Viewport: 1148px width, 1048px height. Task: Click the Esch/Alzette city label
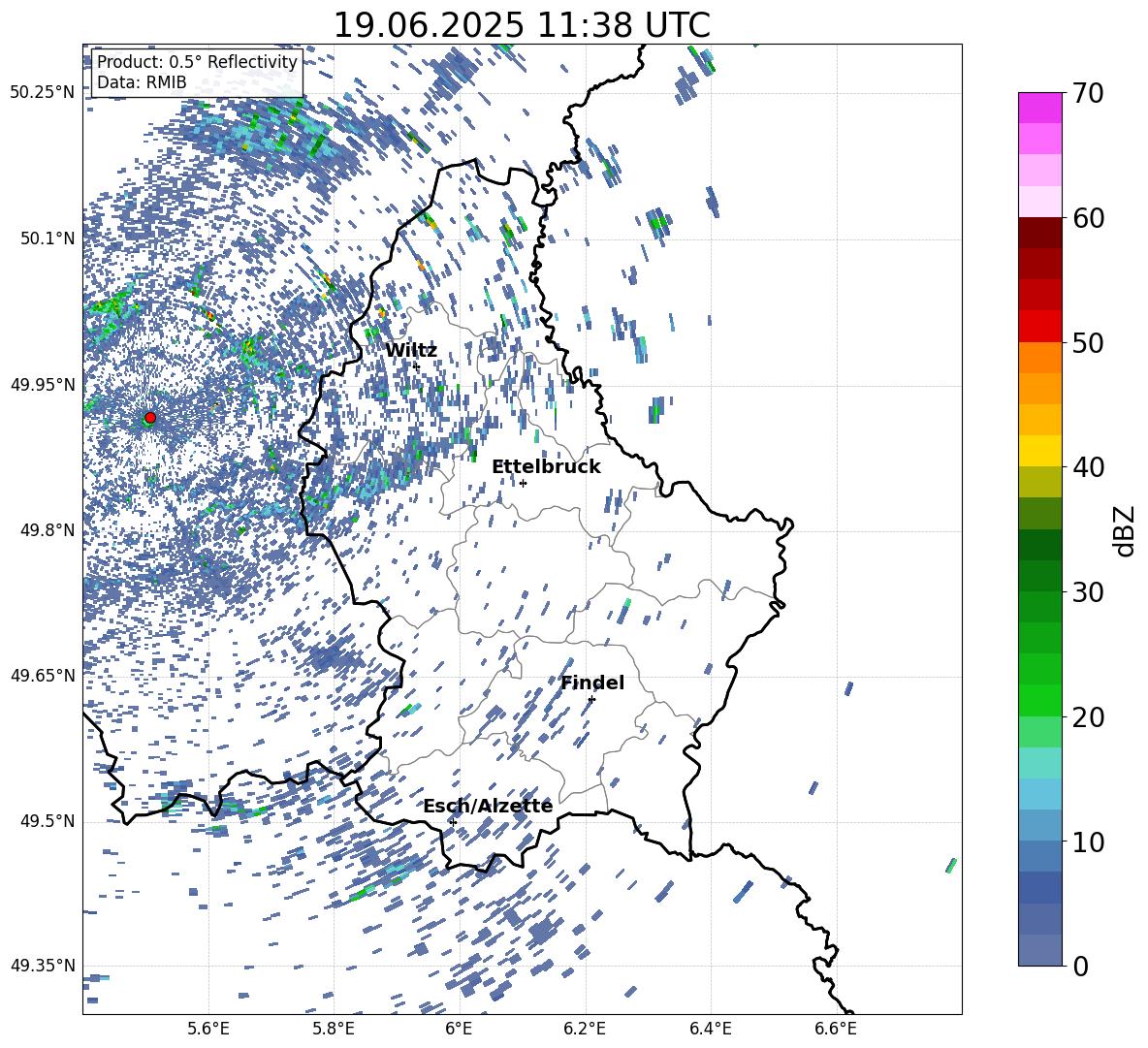[488, 807]
